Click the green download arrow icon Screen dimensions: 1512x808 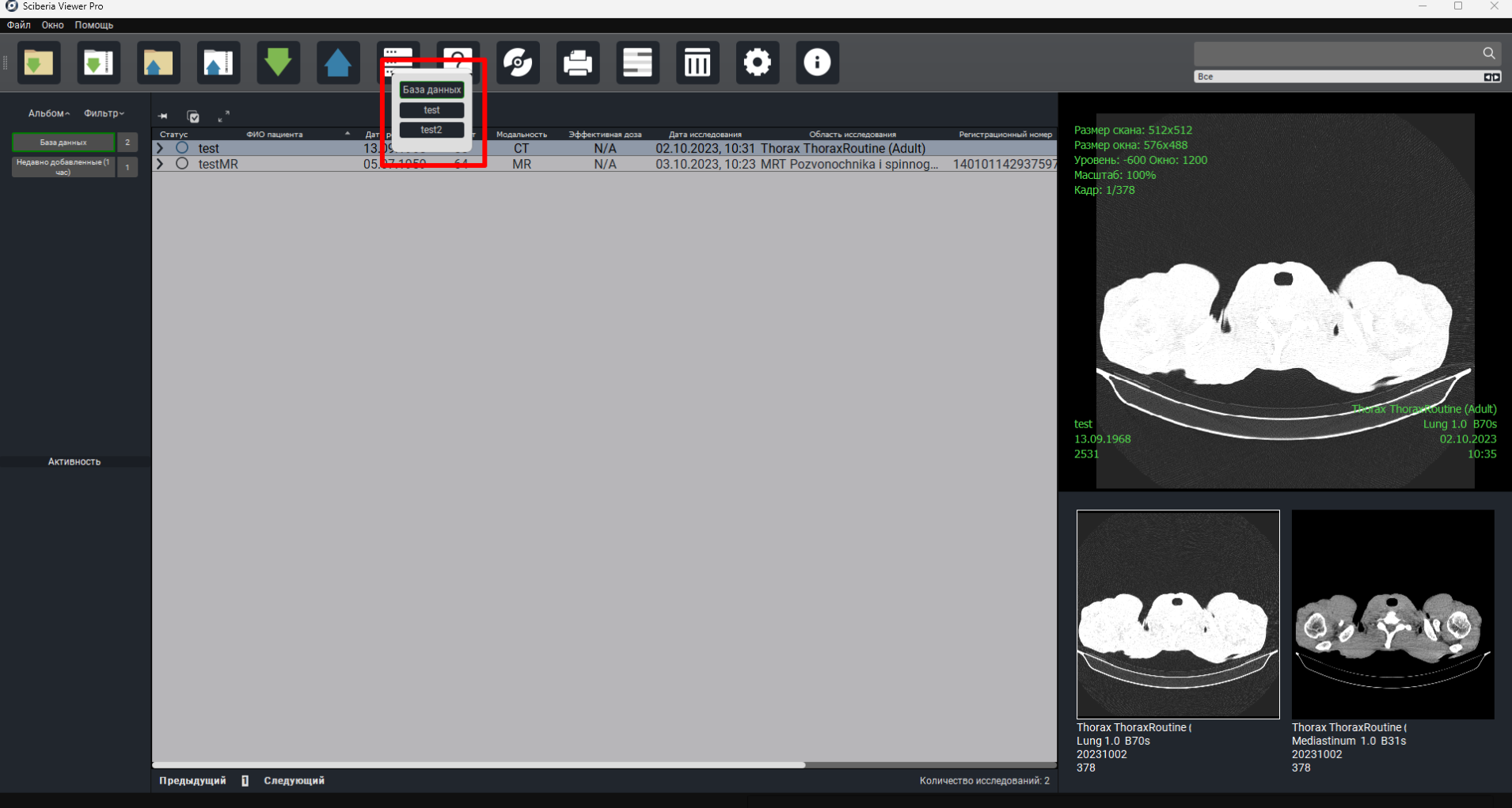(x=278, y=63)
